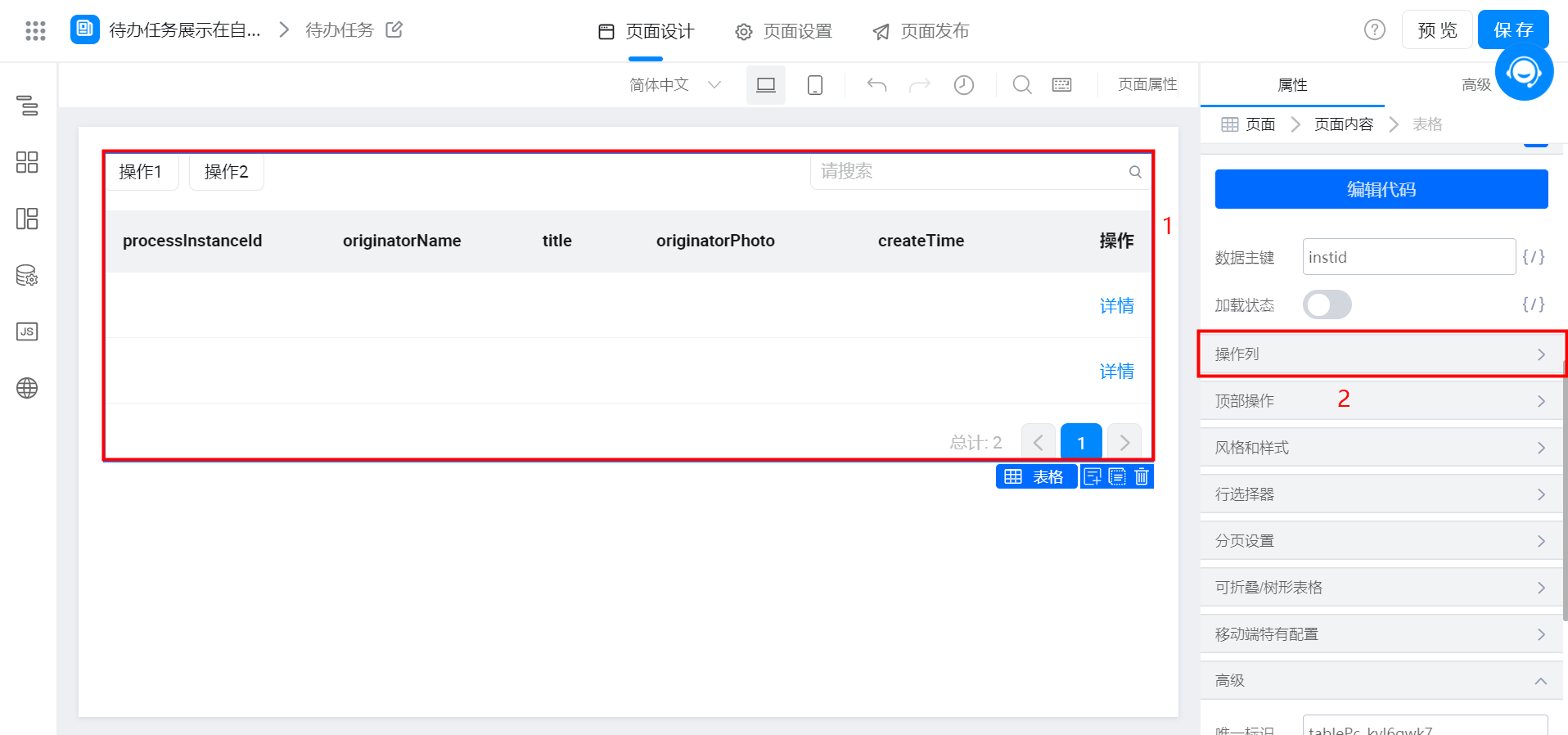Click the originatorPhoto column header

(715, 241)
